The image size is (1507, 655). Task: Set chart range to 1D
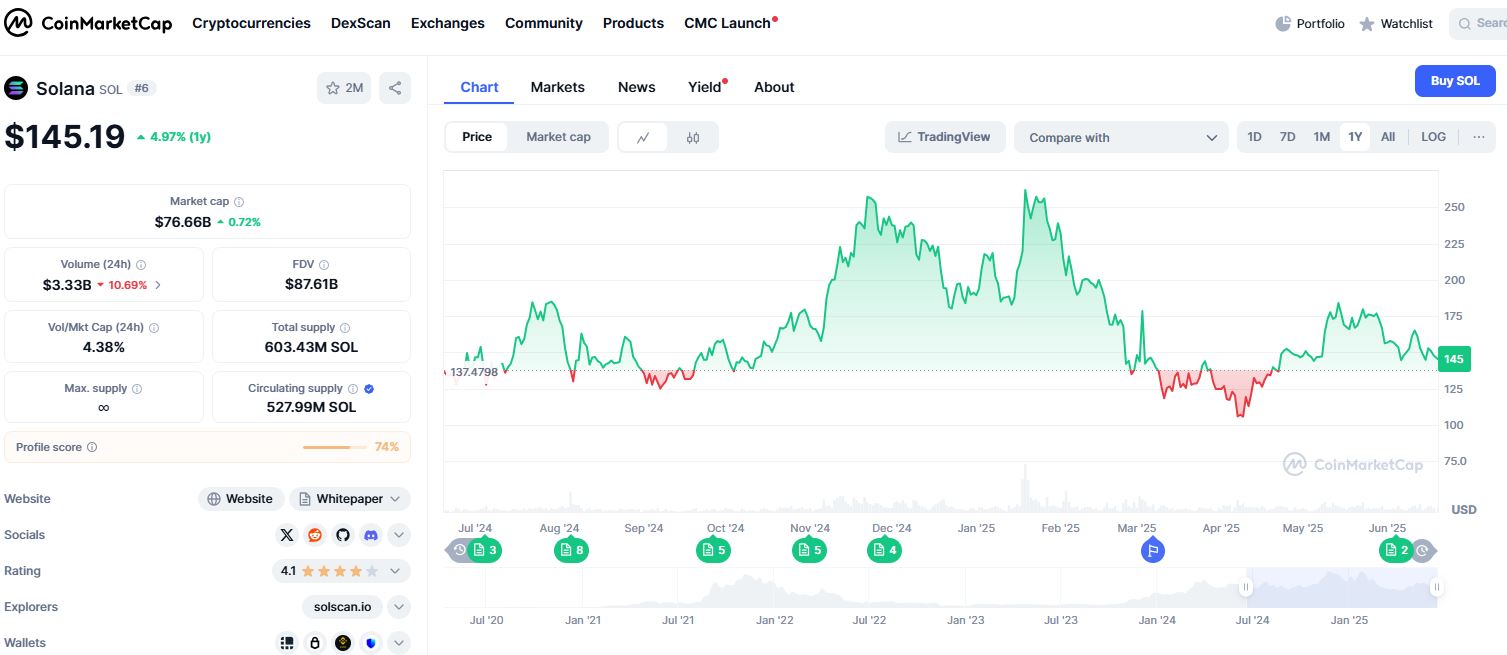pos(1255,137)
